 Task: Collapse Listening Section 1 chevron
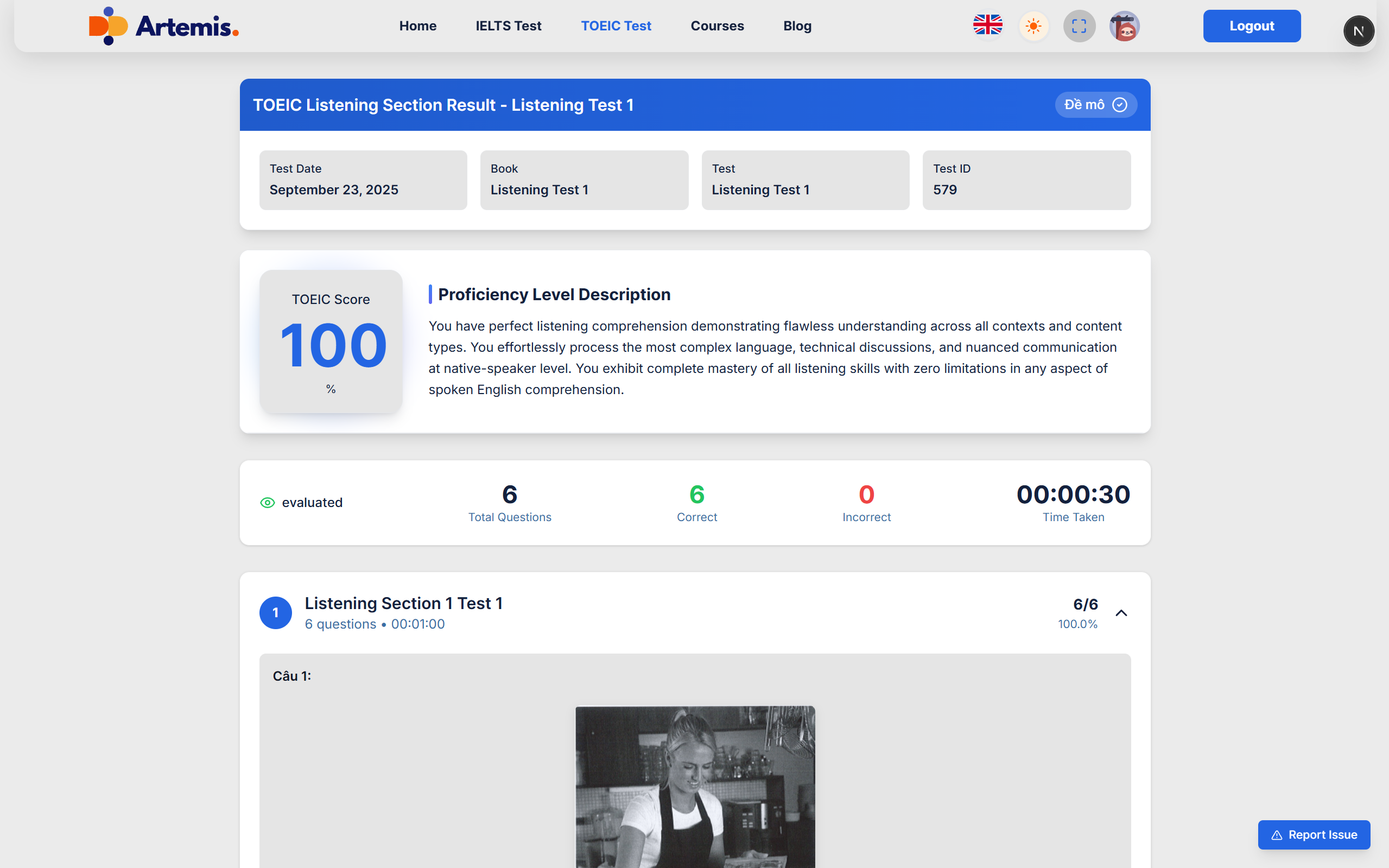click(x=1121, y=613)
